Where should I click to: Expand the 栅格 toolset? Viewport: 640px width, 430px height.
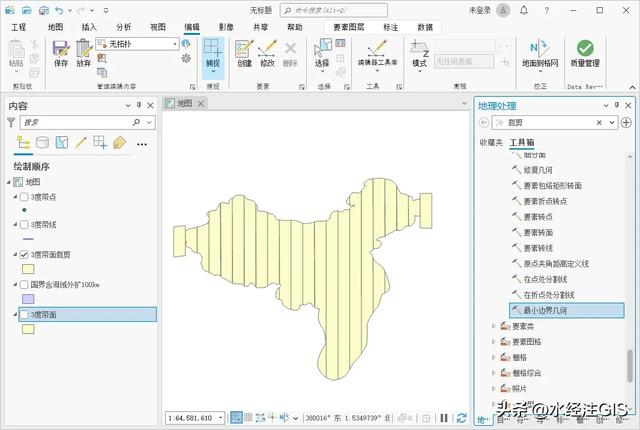click(493, 357)
